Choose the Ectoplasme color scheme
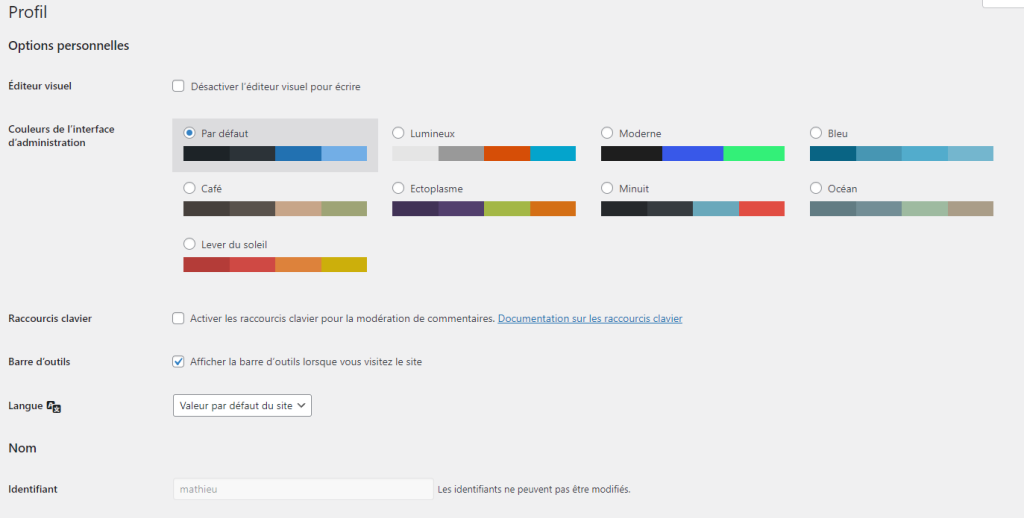The height and width of the screenshot is (518, 1024). (x=399, y=188)
